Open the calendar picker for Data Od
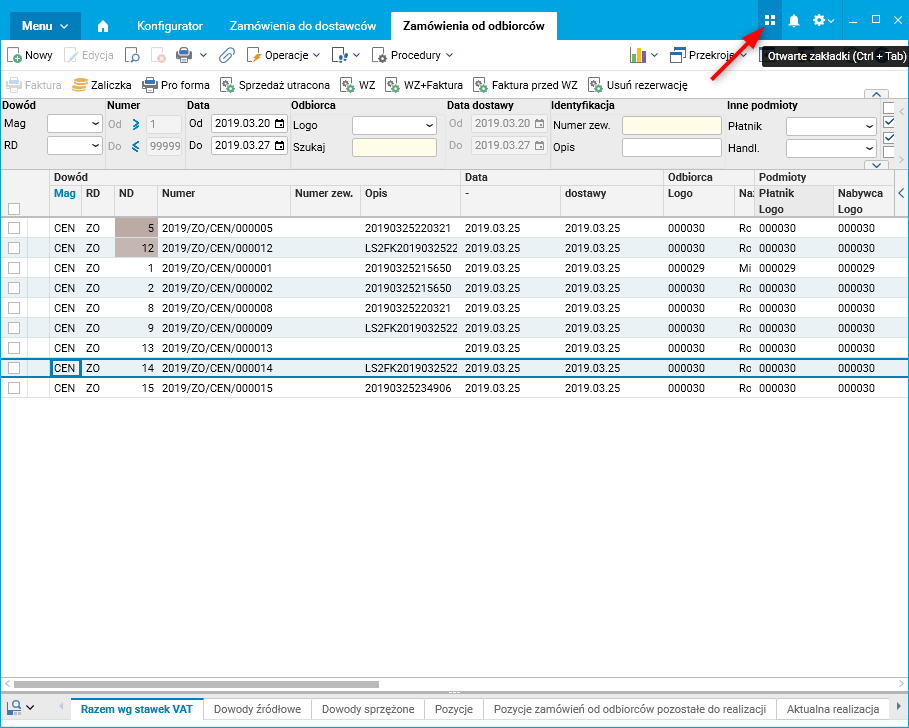The width and height of the screenshot is (909, 728). [x=279, y=124]
